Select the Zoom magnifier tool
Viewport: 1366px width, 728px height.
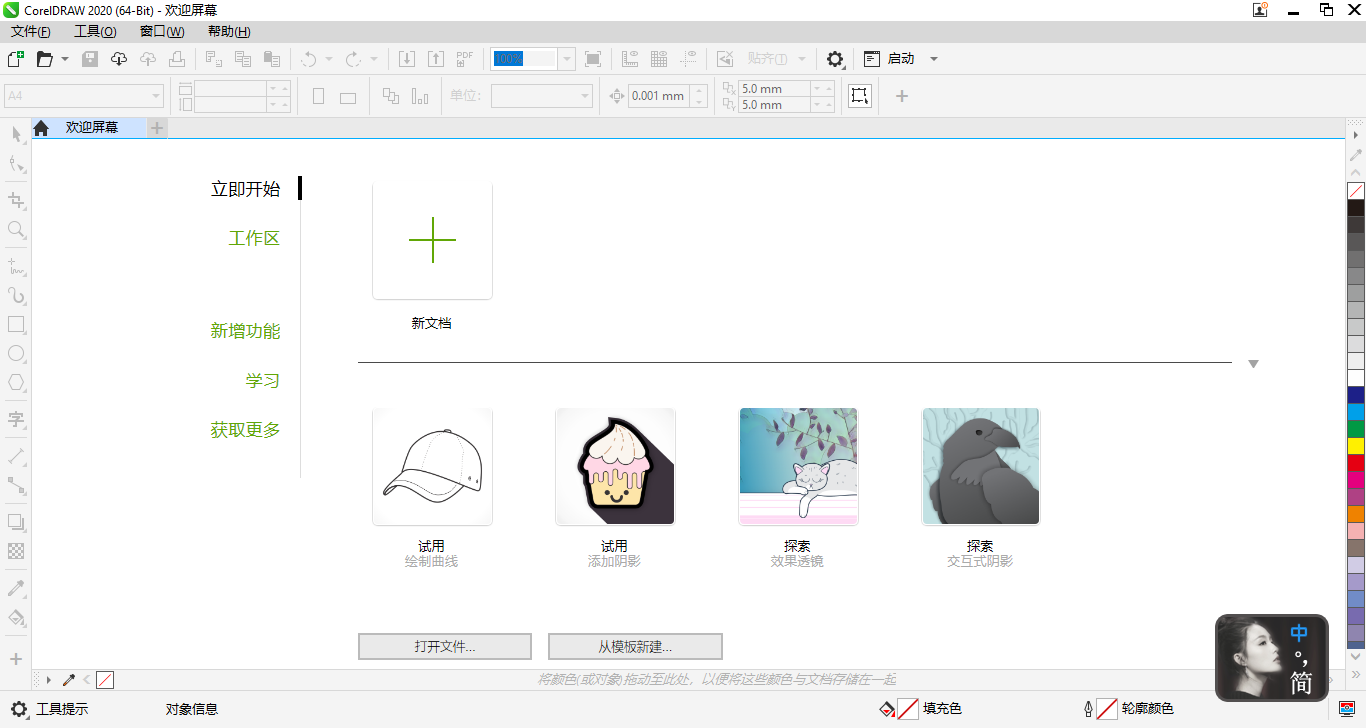tap(16, 230)
